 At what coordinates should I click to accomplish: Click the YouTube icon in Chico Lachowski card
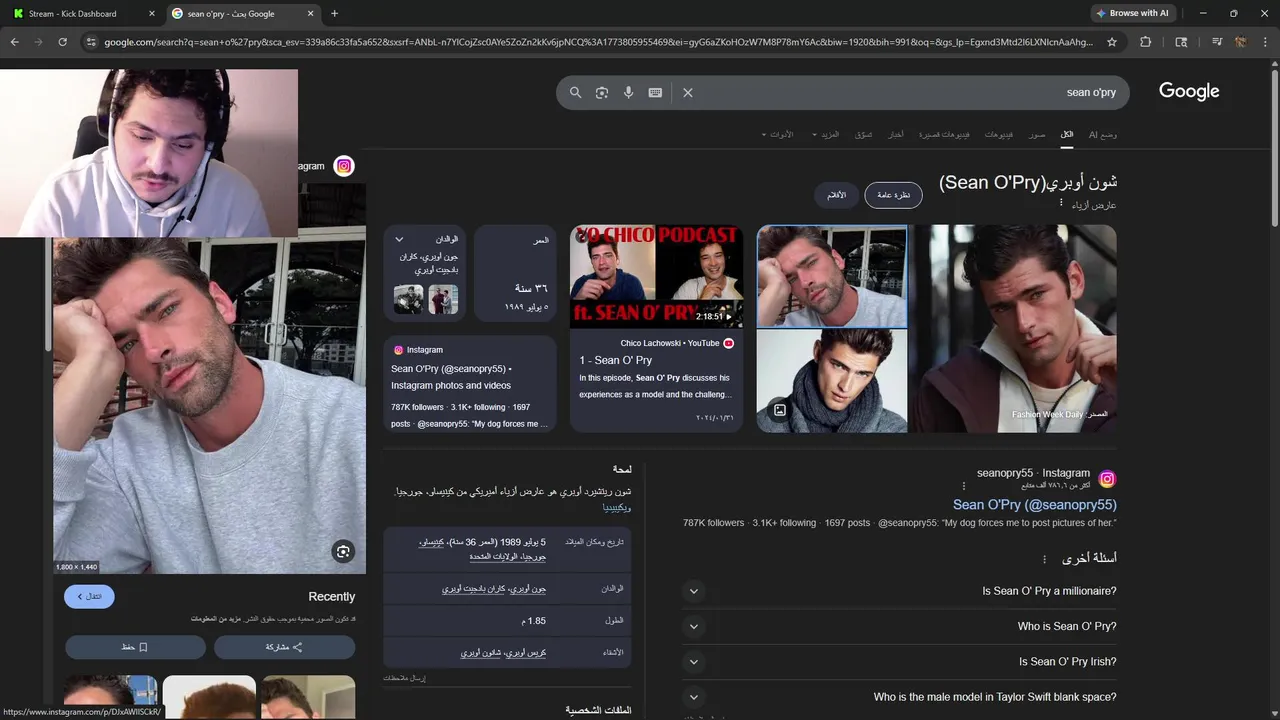click(728, 343)
